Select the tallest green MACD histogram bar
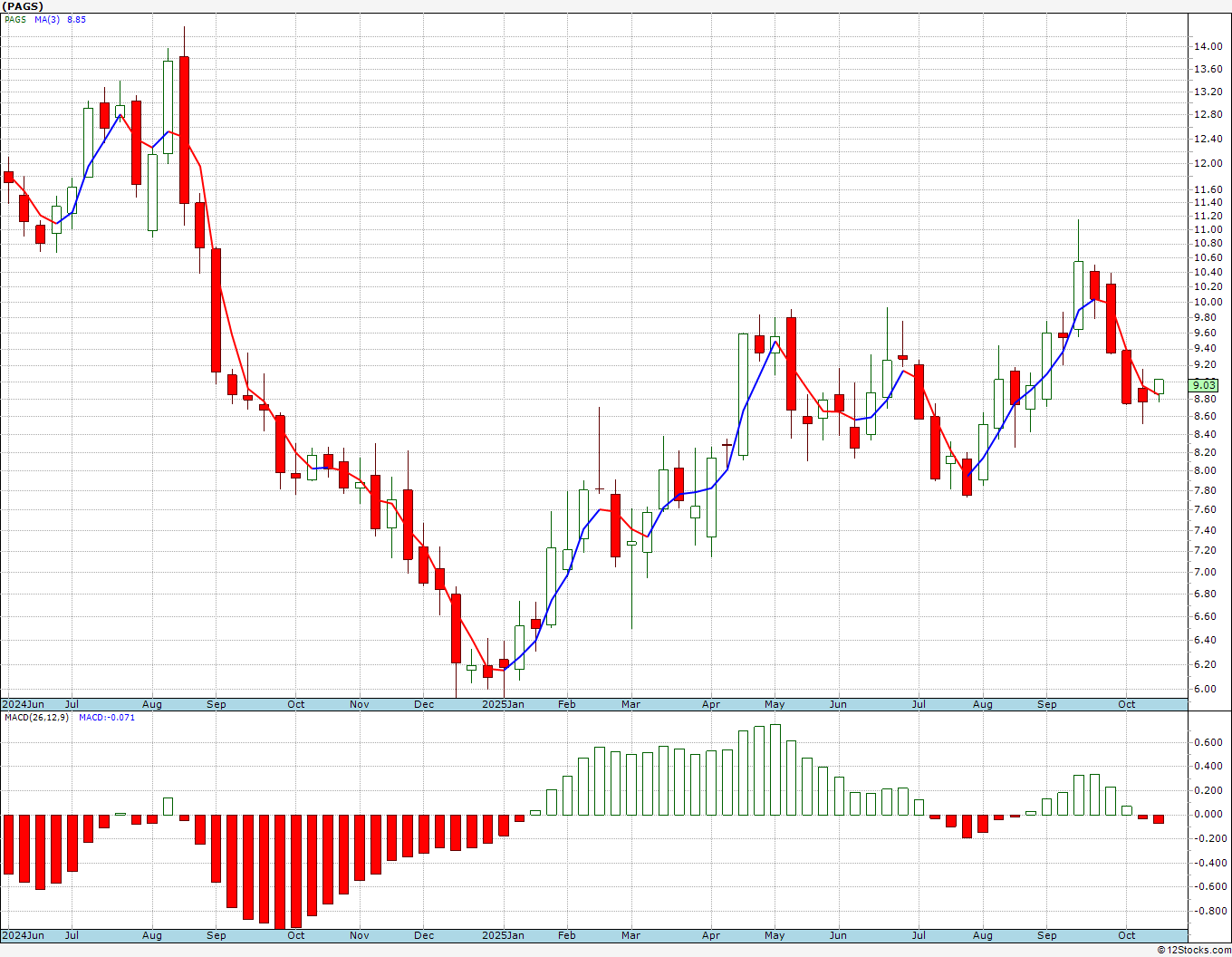1232x957 pixels. [x=775, y=769]
